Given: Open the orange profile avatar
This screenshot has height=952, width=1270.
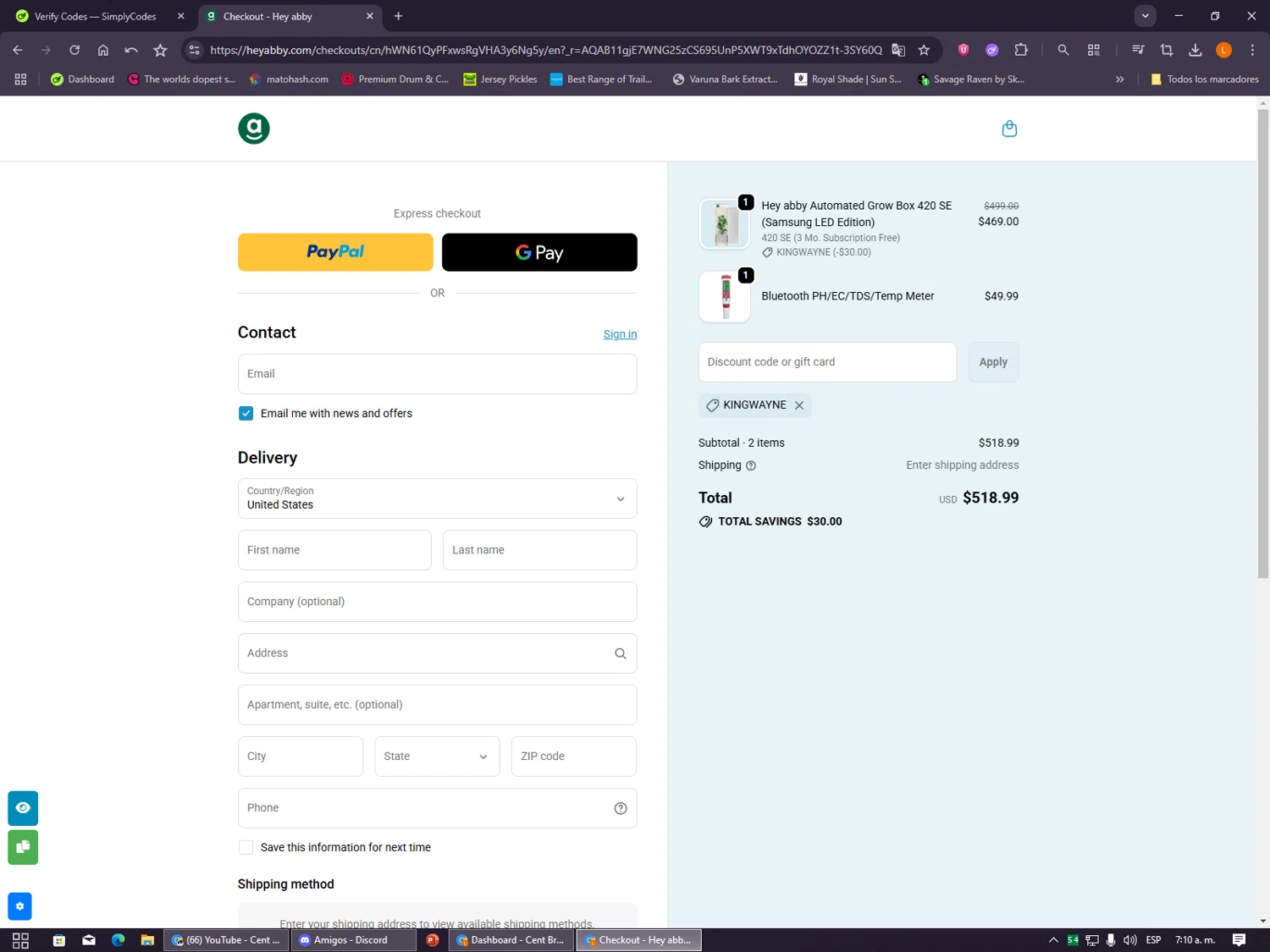Looking at the screenshot, I should click(1223, 50).
